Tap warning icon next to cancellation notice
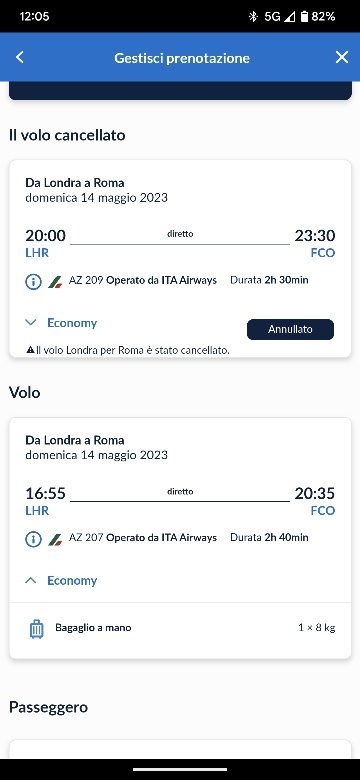The height and width of the screenshot is (780, 360). tap(30, 351)
